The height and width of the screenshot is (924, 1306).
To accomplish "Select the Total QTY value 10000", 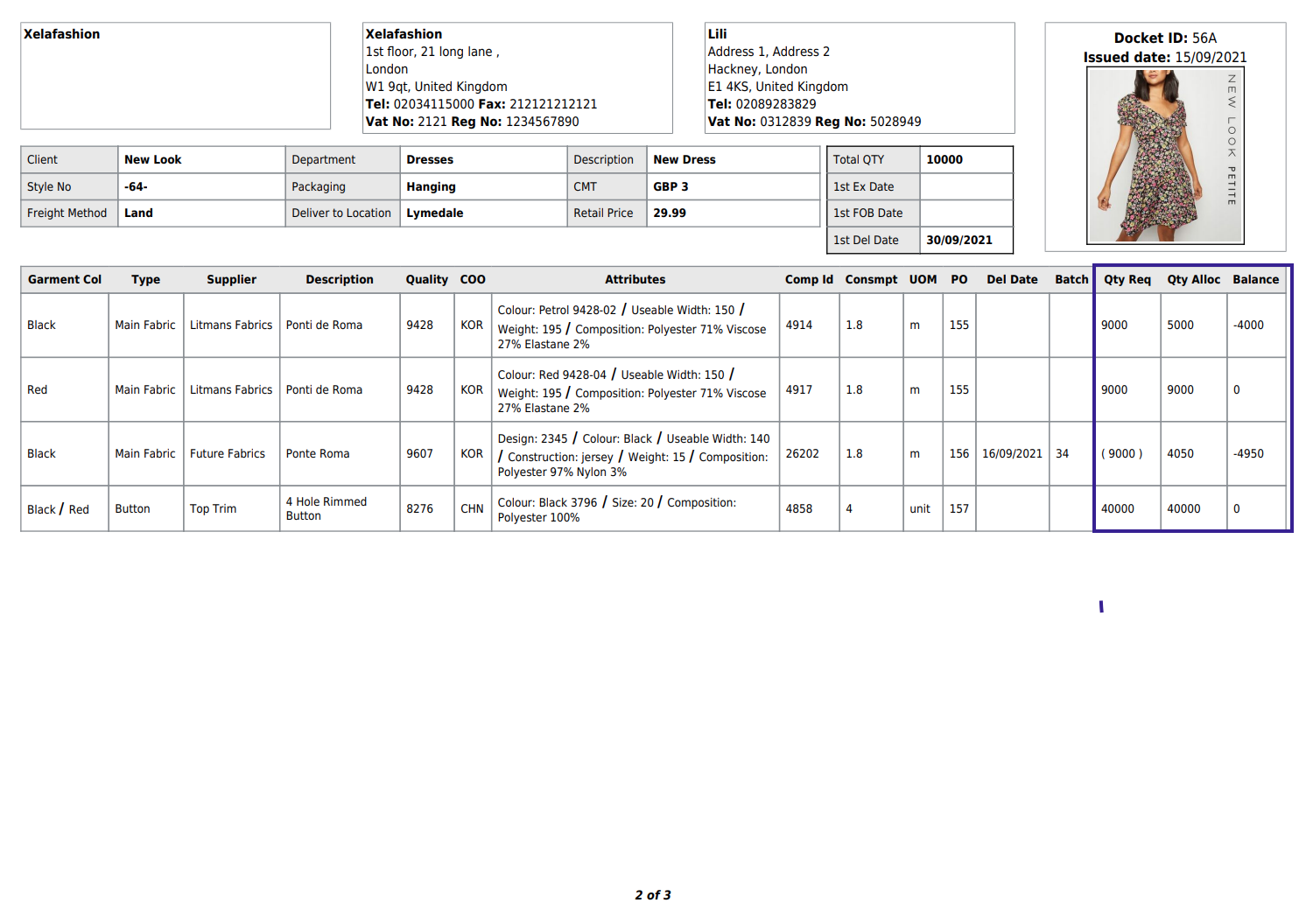I will tap(944, 160).
